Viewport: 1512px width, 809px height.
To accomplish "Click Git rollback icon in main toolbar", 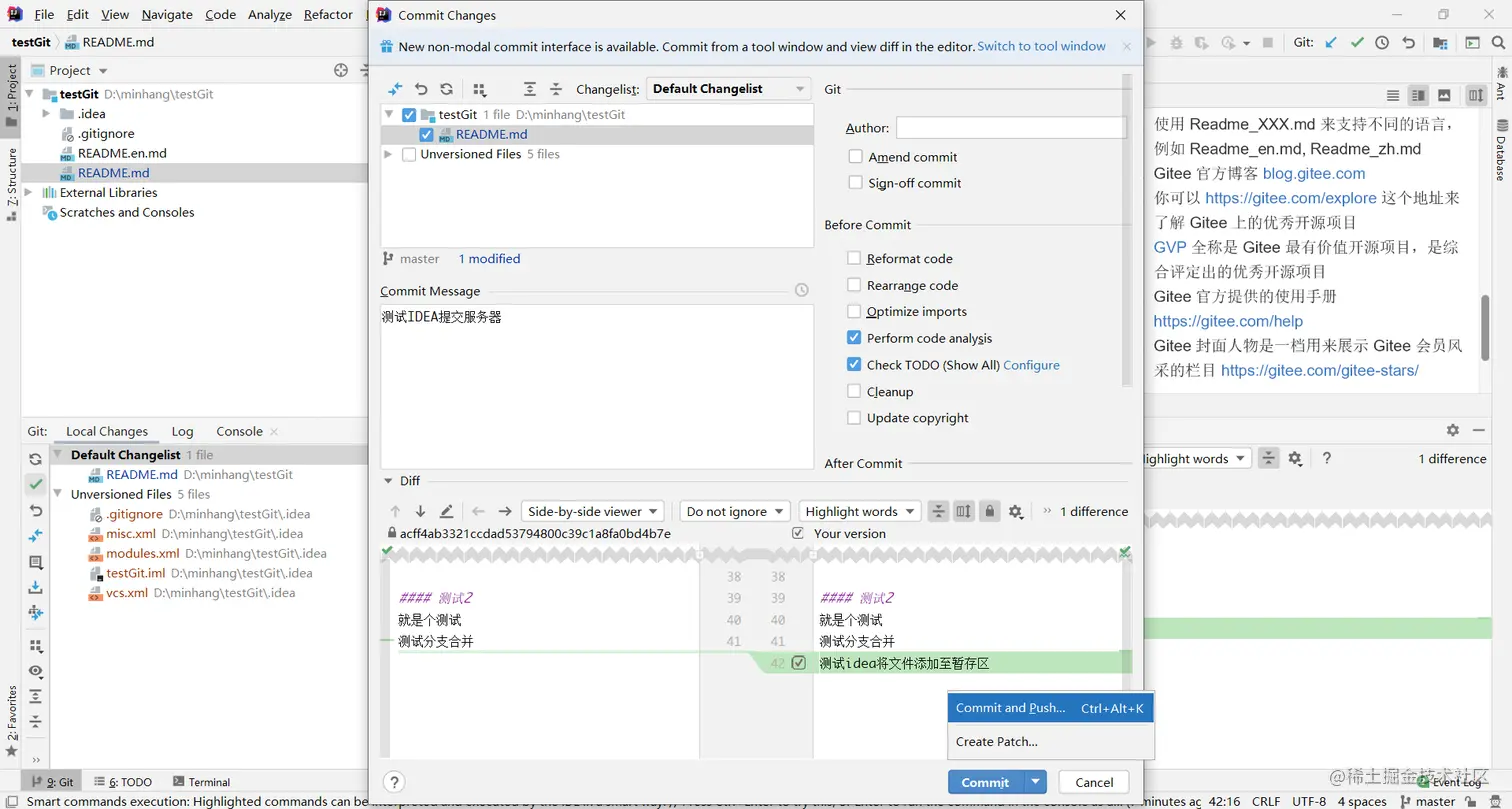I will (1408, 43).
